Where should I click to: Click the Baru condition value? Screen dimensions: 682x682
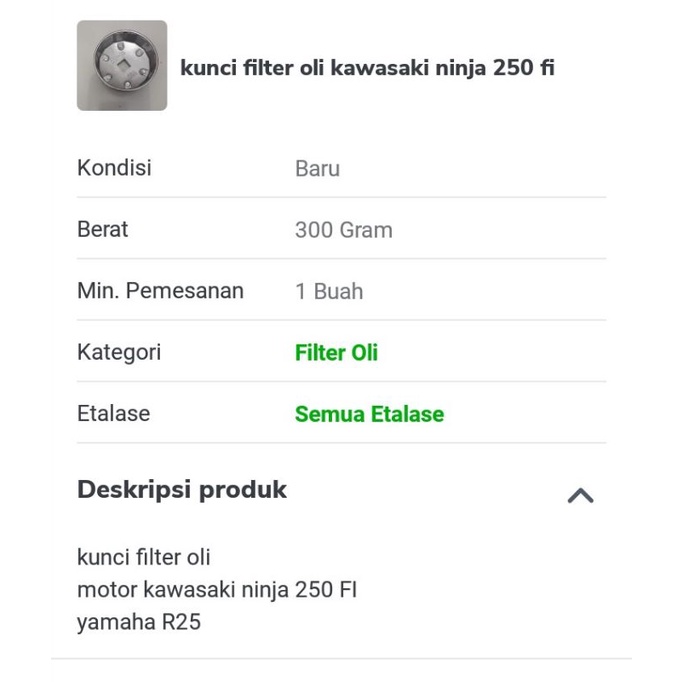pyautogui.click(x=317, y=169)
